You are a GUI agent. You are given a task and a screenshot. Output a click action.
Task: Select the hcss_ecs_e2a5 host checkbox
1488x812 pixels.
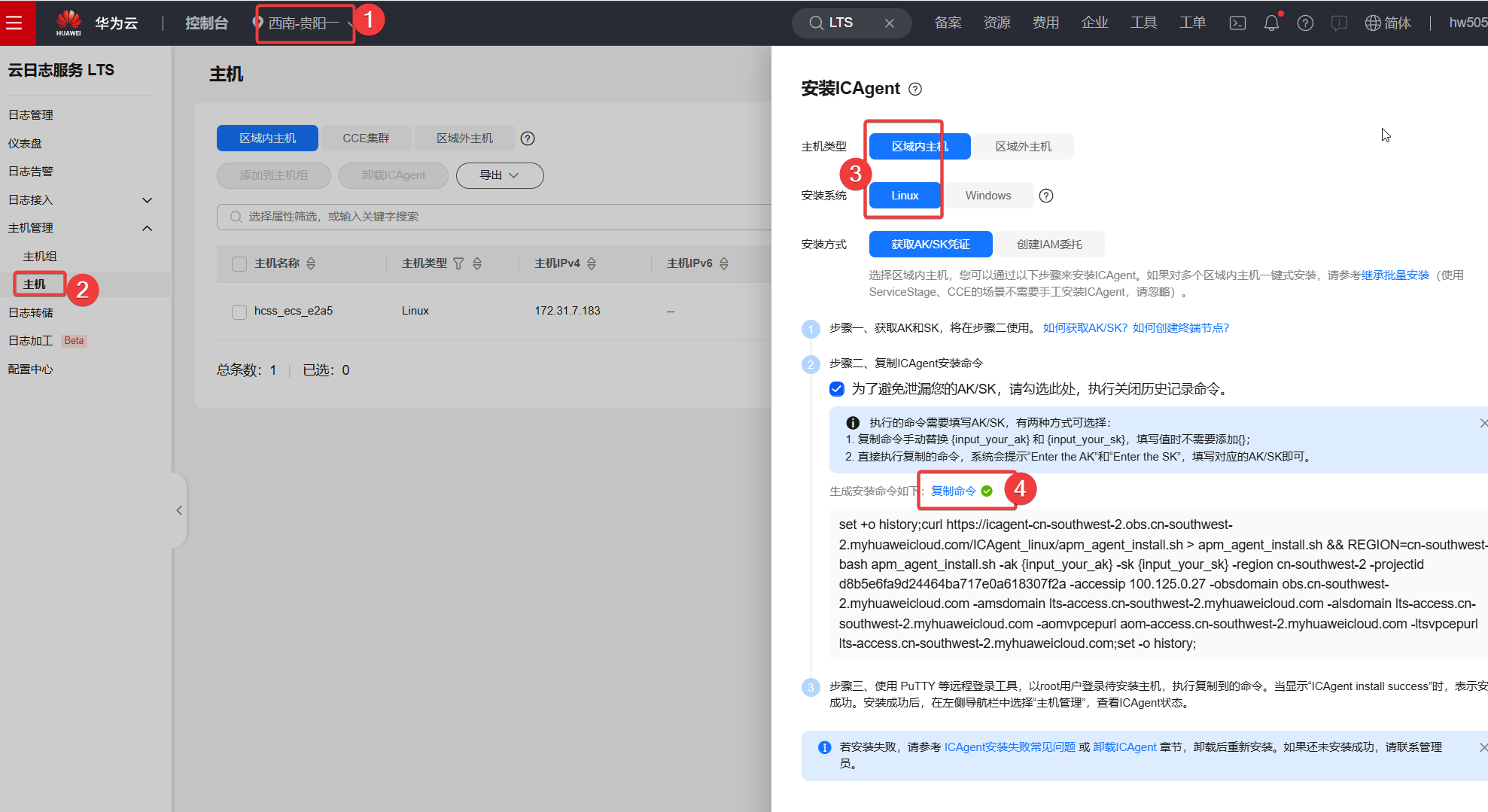pos(239,312)
